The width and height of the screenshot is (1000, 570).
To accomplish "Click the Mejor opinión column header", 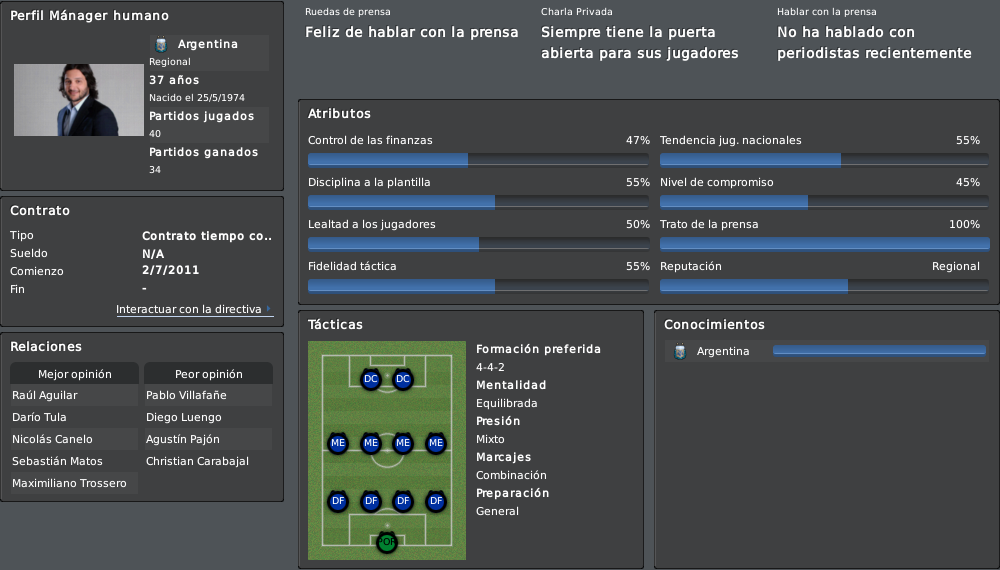I will 75,374.
